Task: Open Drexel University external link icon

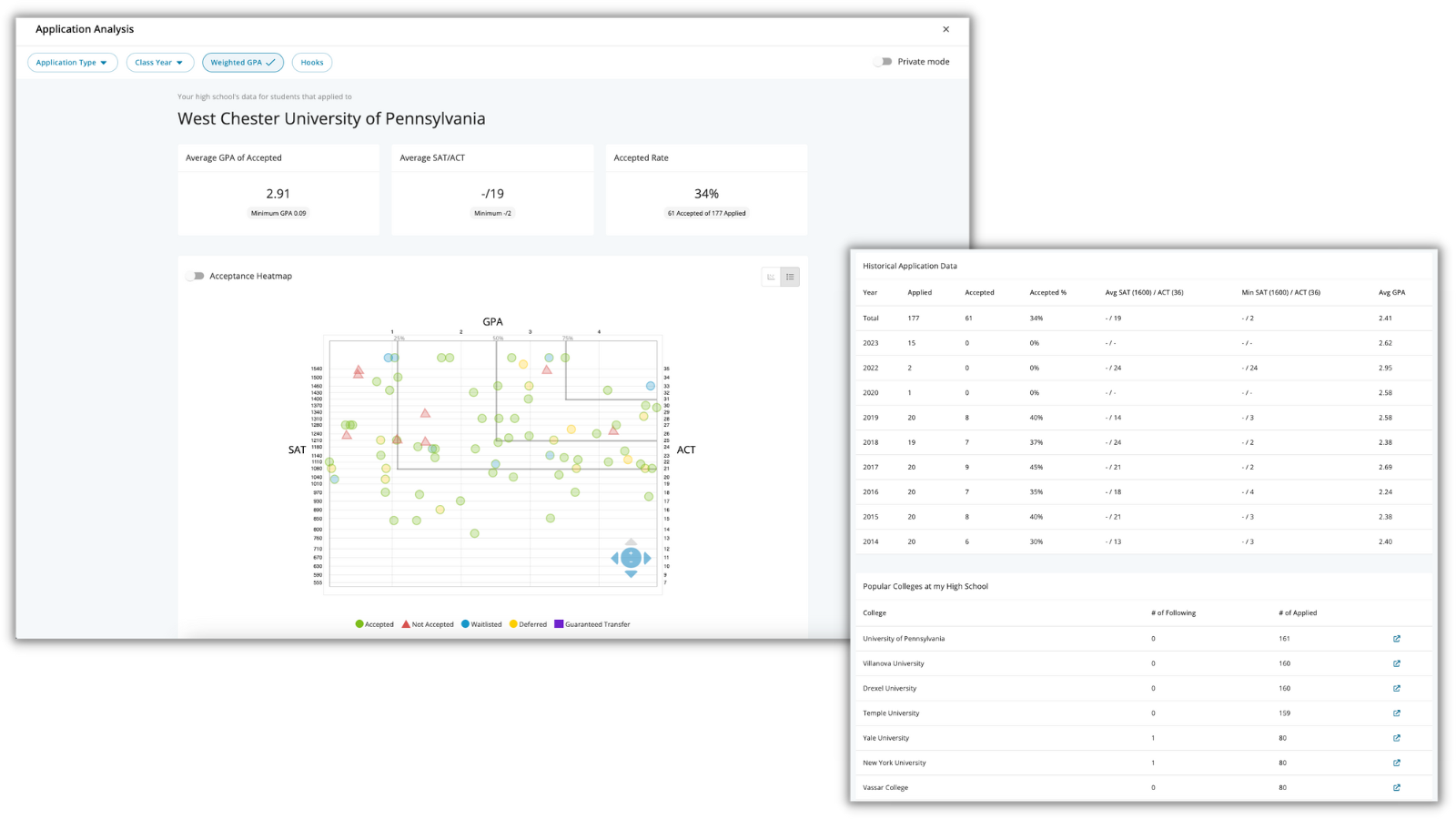Action: tap(1397, 688)
